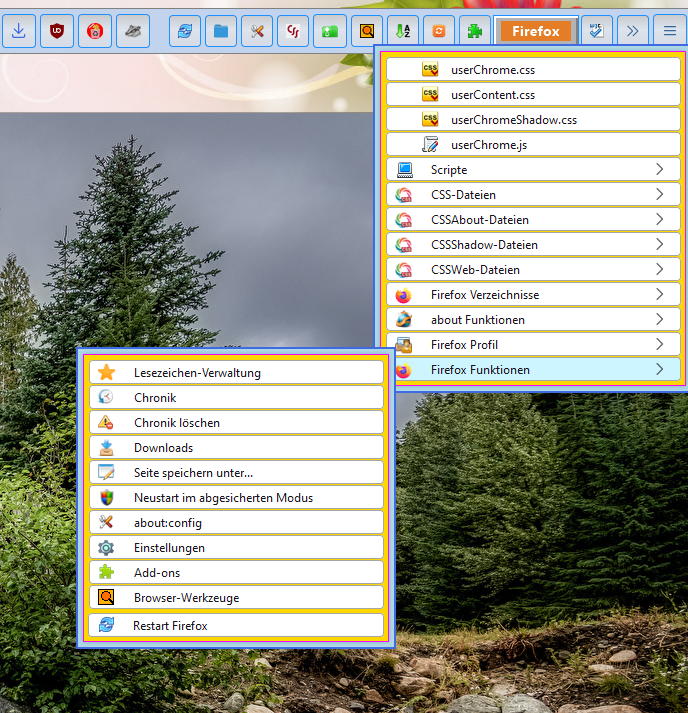Open userChromeShadow.css from the menu
Screen dimensions: 688x713
(x=533, y=120)
